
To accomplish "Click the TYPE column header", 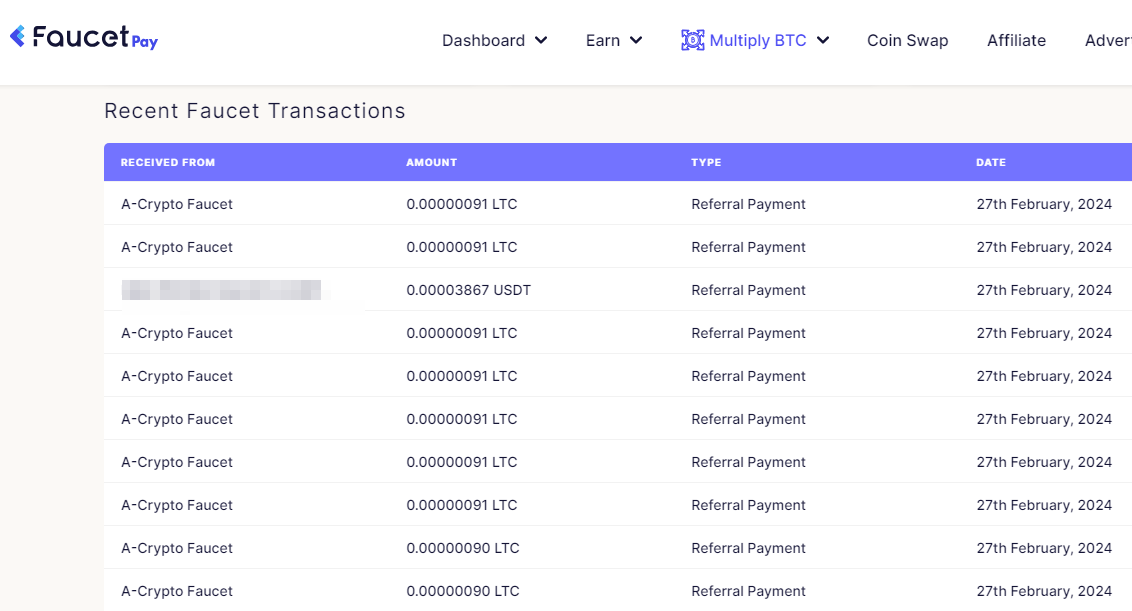I will (x=706, y=162).
